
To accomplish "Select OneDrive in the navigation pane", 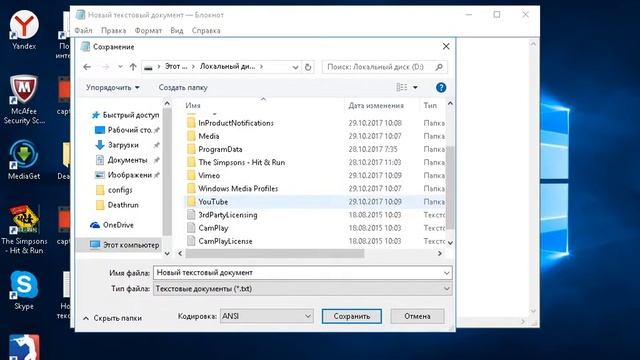I will pos(112,225).
